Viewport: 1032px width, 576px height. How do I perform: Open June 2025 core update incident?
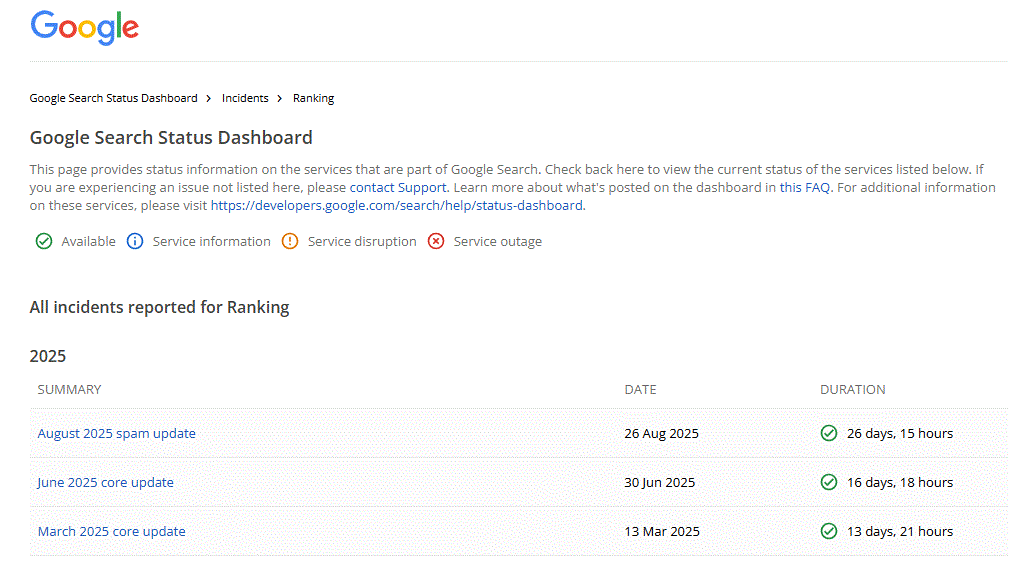pos(105,483)
